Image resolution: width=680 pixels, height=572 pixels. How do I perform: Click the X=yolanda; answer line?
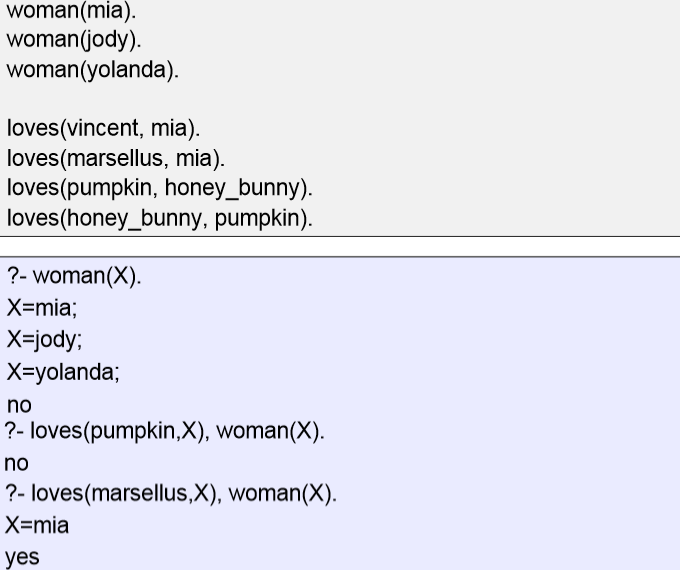pos(63,373)
